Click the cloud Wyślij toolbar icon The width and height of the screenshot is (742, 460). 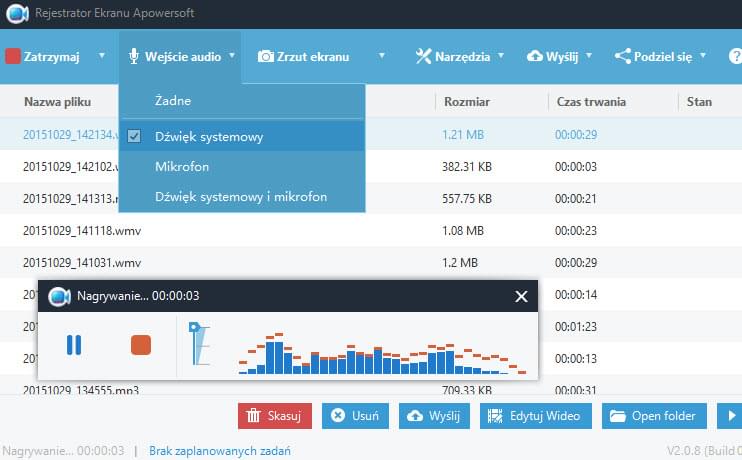click(x=535, y=57)
